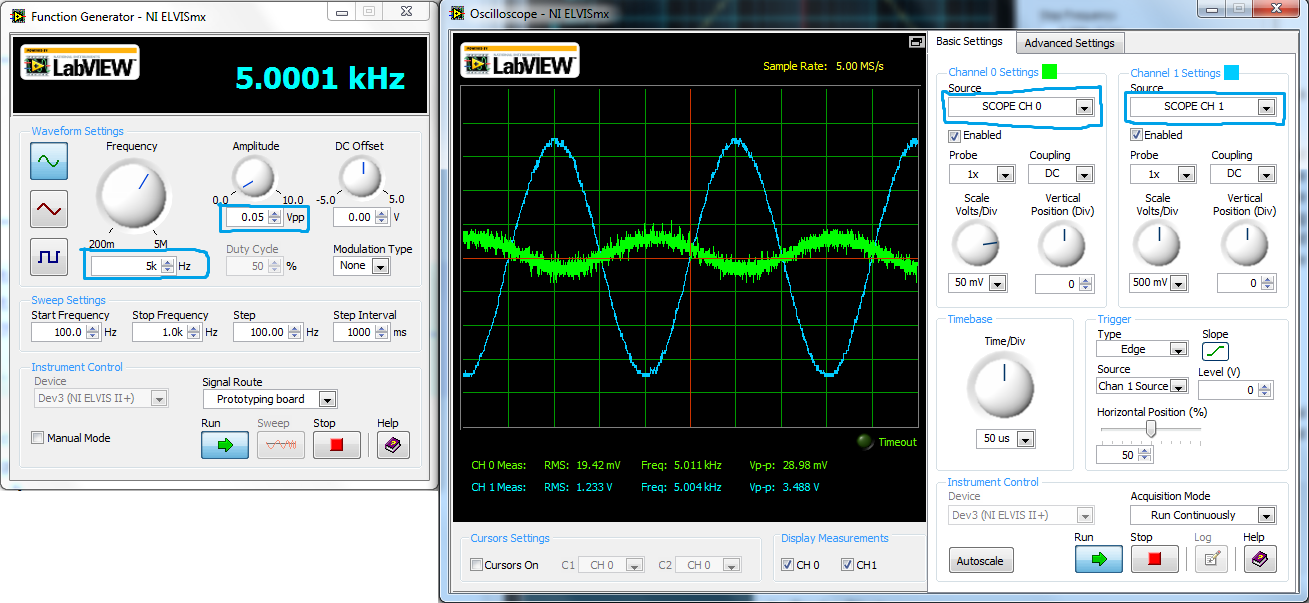This screenshot has height=603, width=1309.
Task: Toggle CH1 display measurements checkbox
Action: click(847, 565)
